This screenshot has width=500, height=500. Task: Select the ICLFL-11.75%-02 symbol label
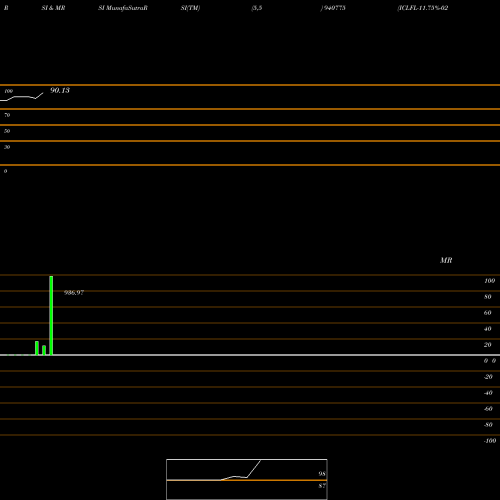423,8
